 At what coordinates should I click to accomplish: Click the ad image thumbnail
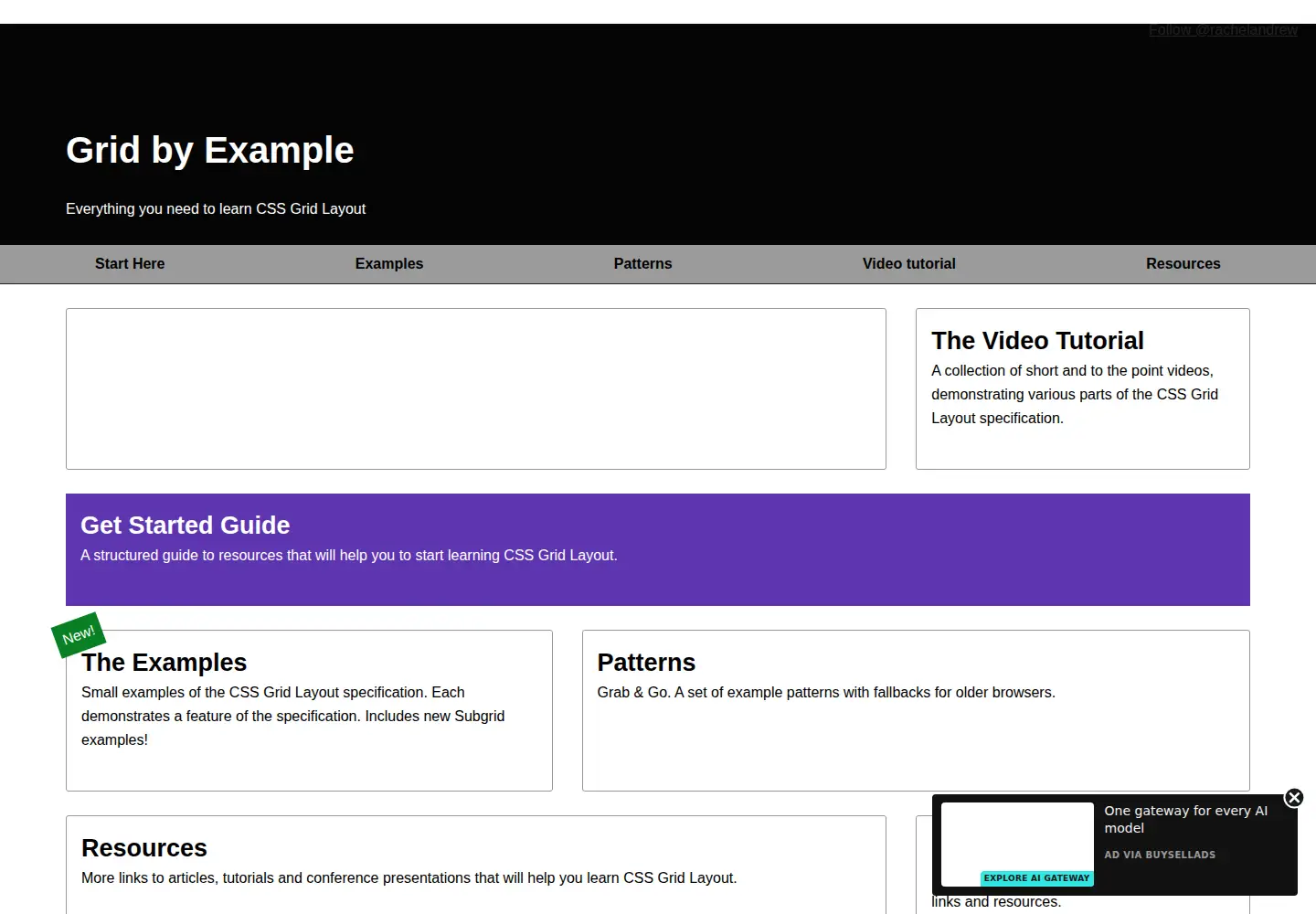click(1017, 844)
